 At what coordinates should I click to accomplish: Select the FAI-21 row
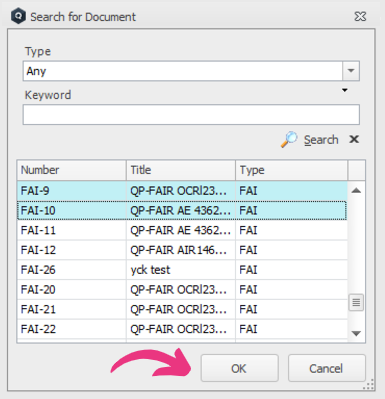pyautogui.click(x=182, y=309)
